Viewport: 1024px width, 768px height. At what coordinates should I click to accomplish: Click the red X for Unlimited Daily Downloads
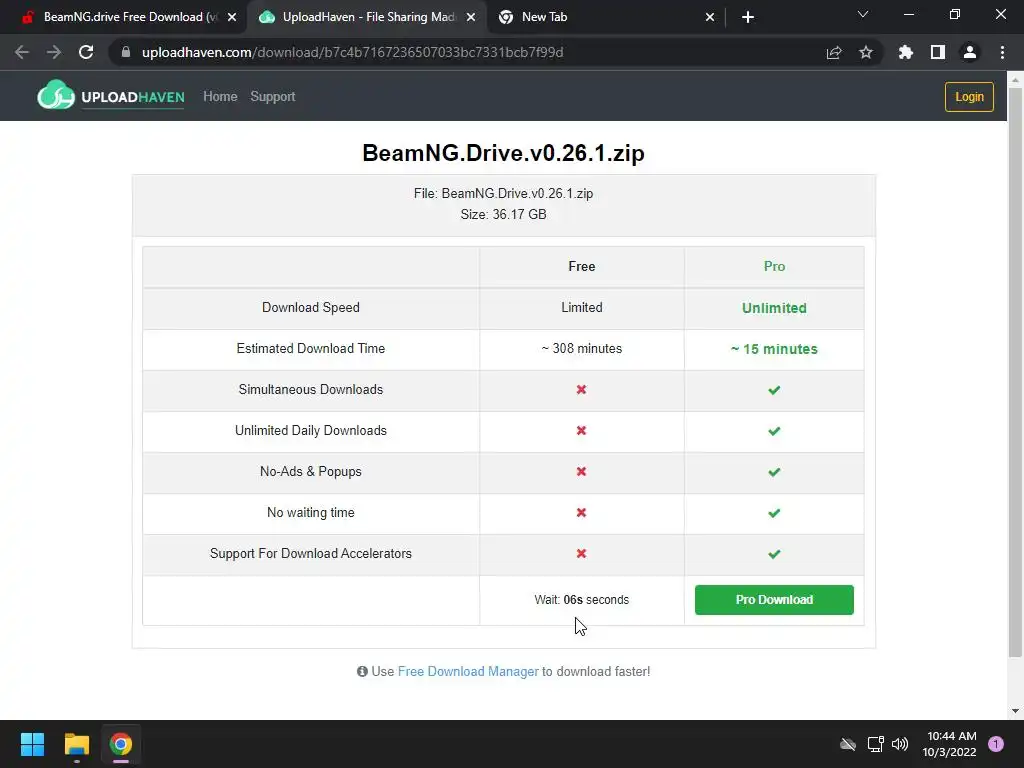581,430
